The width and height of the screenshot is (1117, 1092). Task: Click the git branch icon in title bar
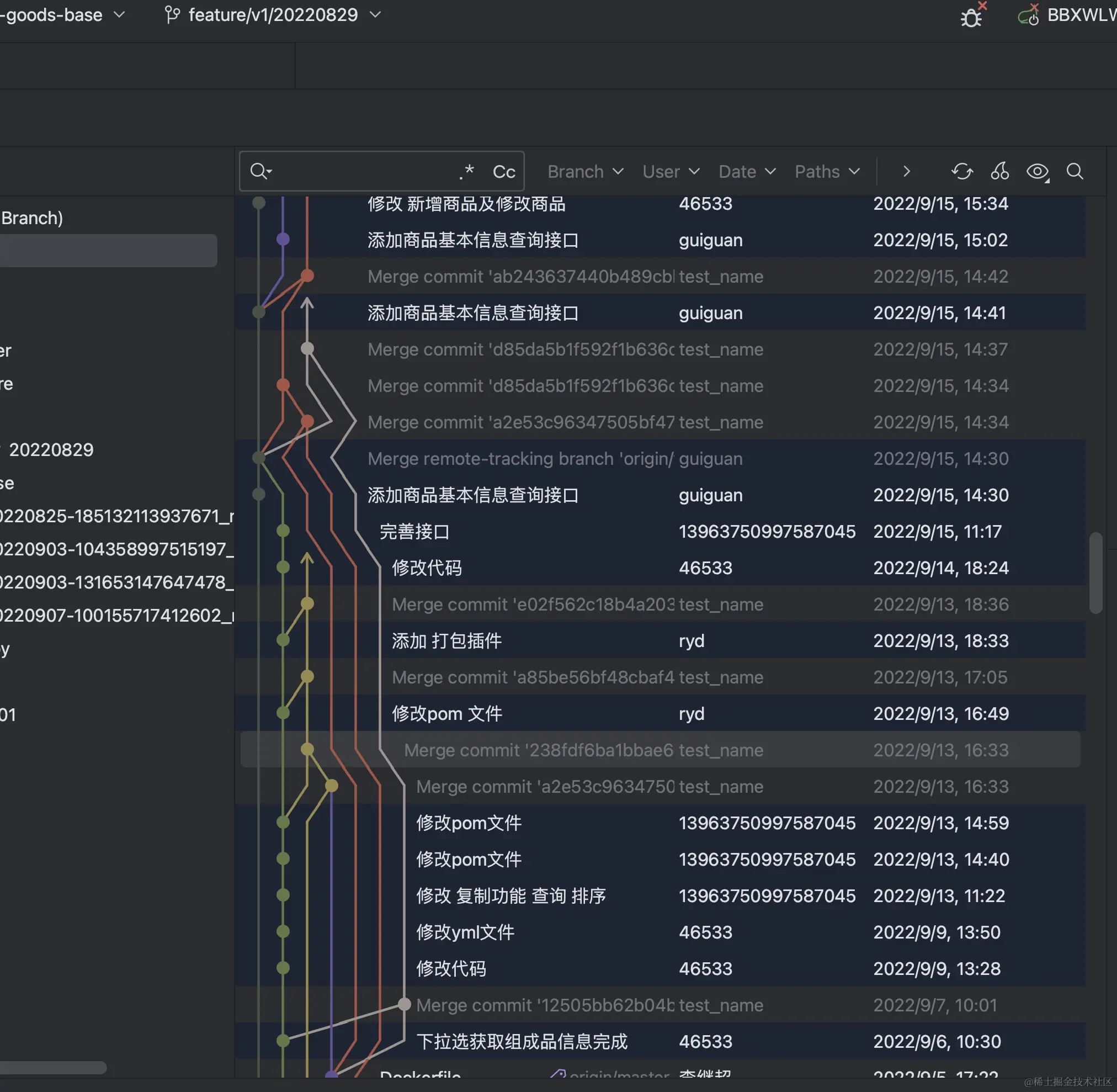172,15
